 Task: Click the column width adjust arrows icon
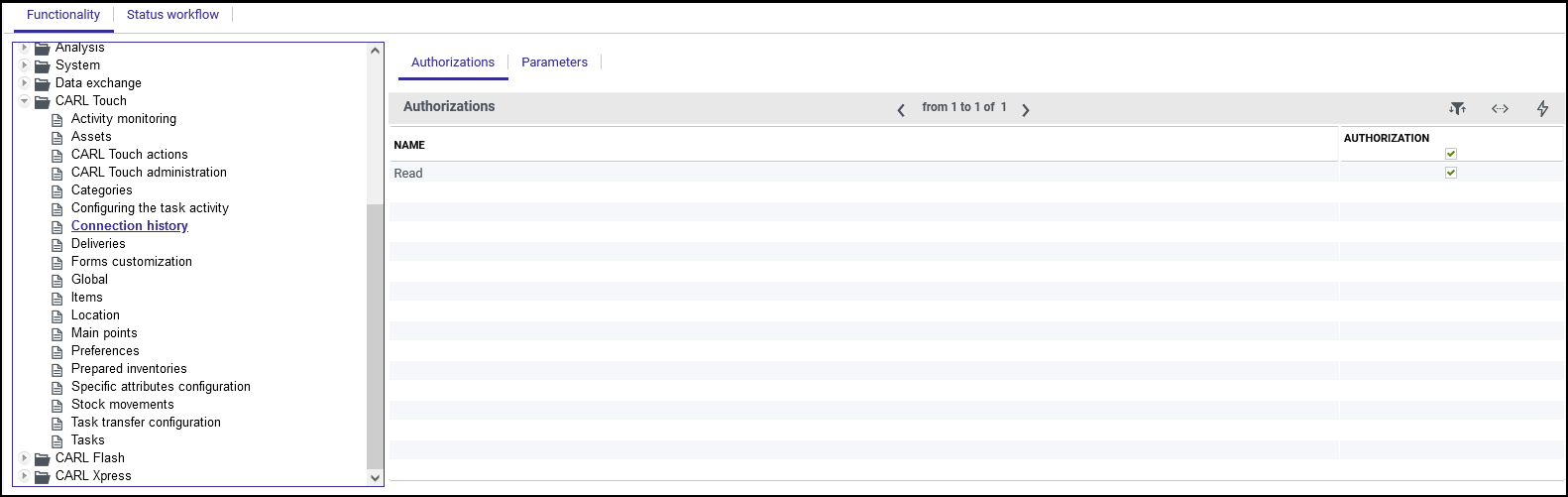[x=1500, y=108]
